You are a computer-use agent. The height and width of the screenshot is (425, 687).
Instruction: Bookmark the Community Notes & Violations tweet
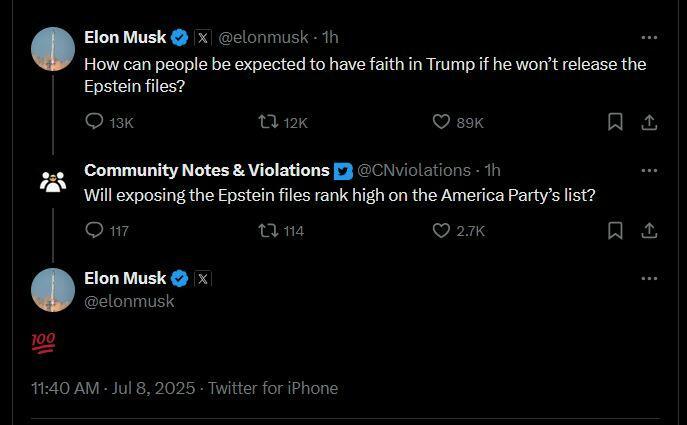615,230
